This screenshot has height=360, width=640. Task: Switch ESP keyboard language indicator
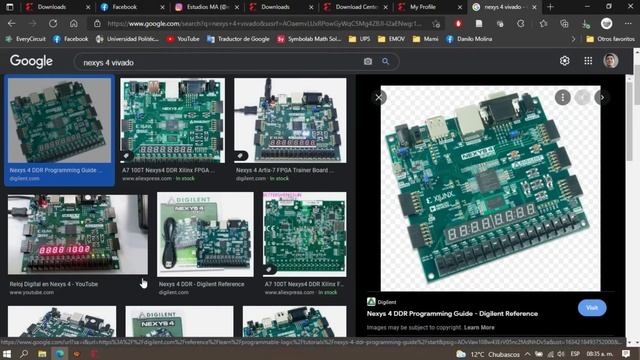575,354
